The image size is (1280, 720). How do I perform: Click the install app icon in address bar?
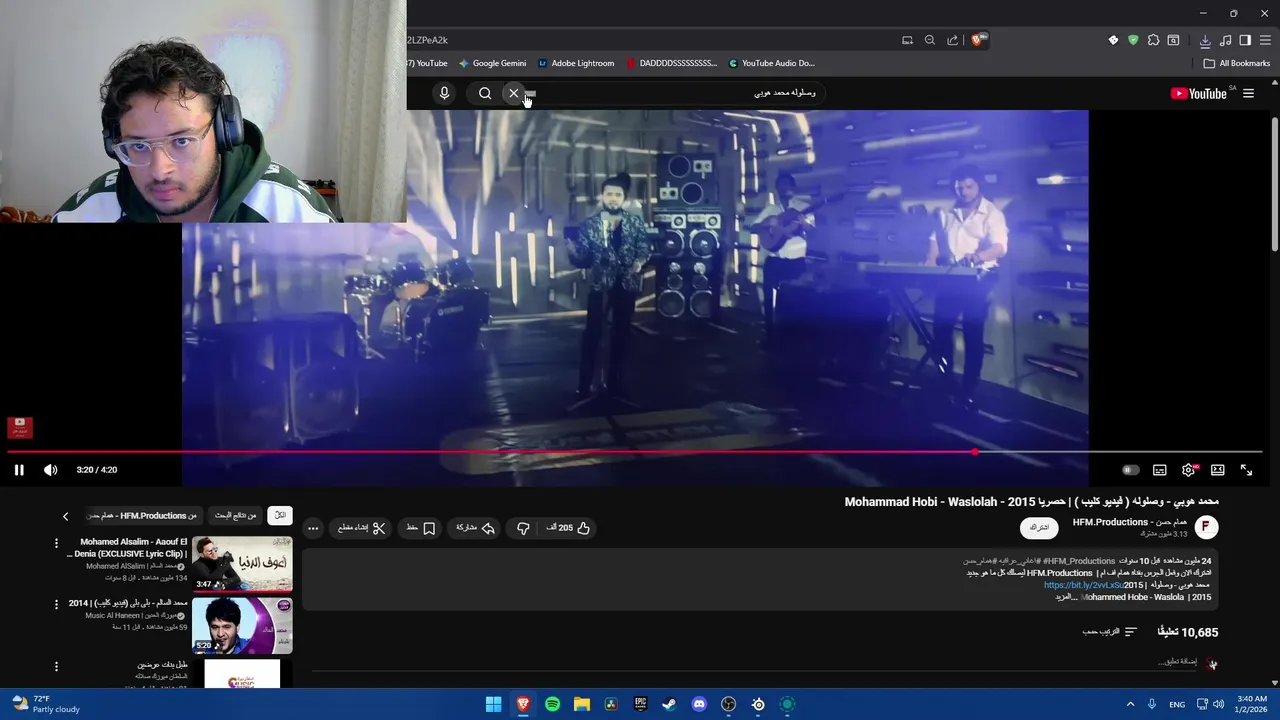(907, 40)
